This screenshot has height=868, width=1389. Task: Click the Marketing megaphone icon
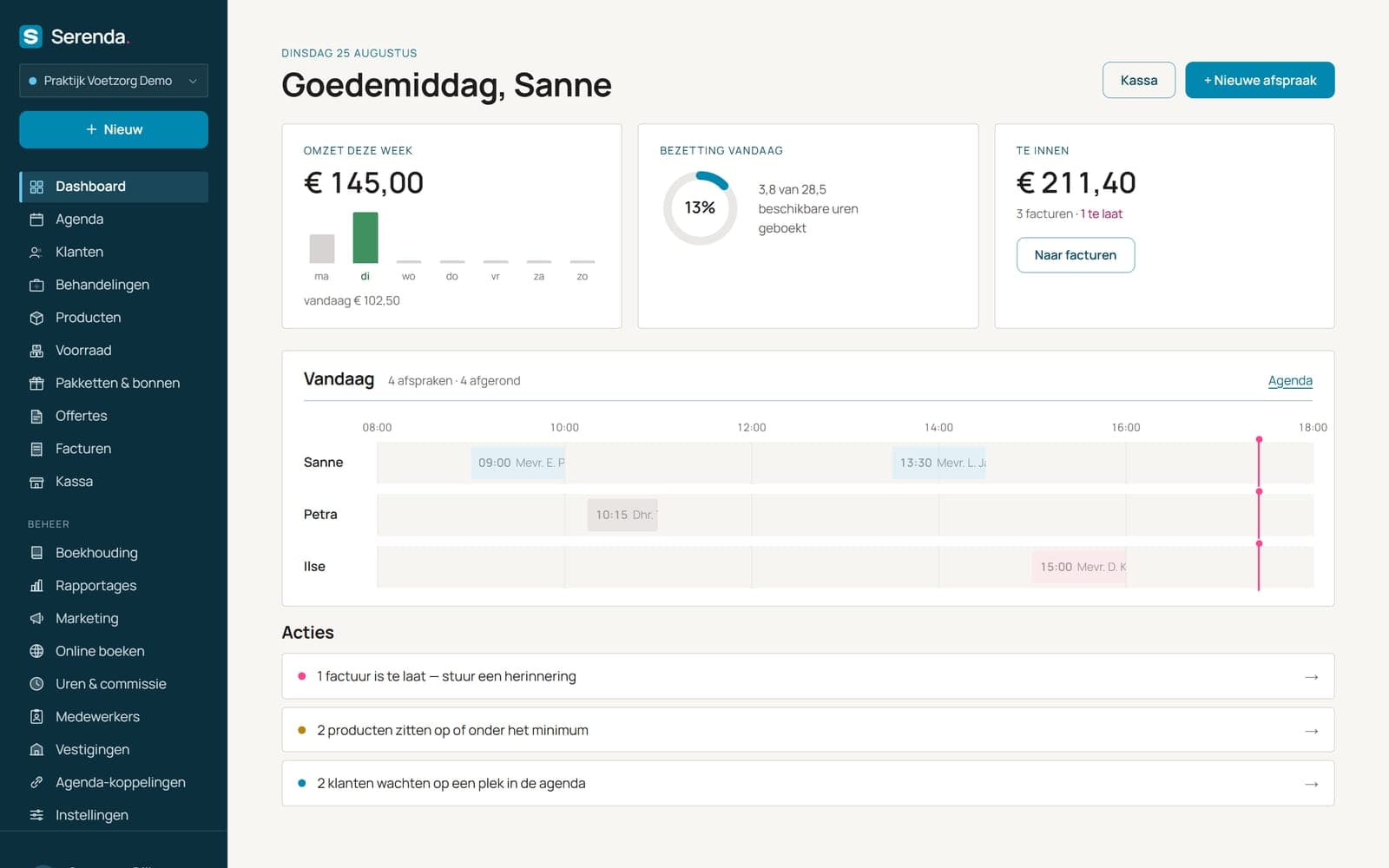click(36, 619)
